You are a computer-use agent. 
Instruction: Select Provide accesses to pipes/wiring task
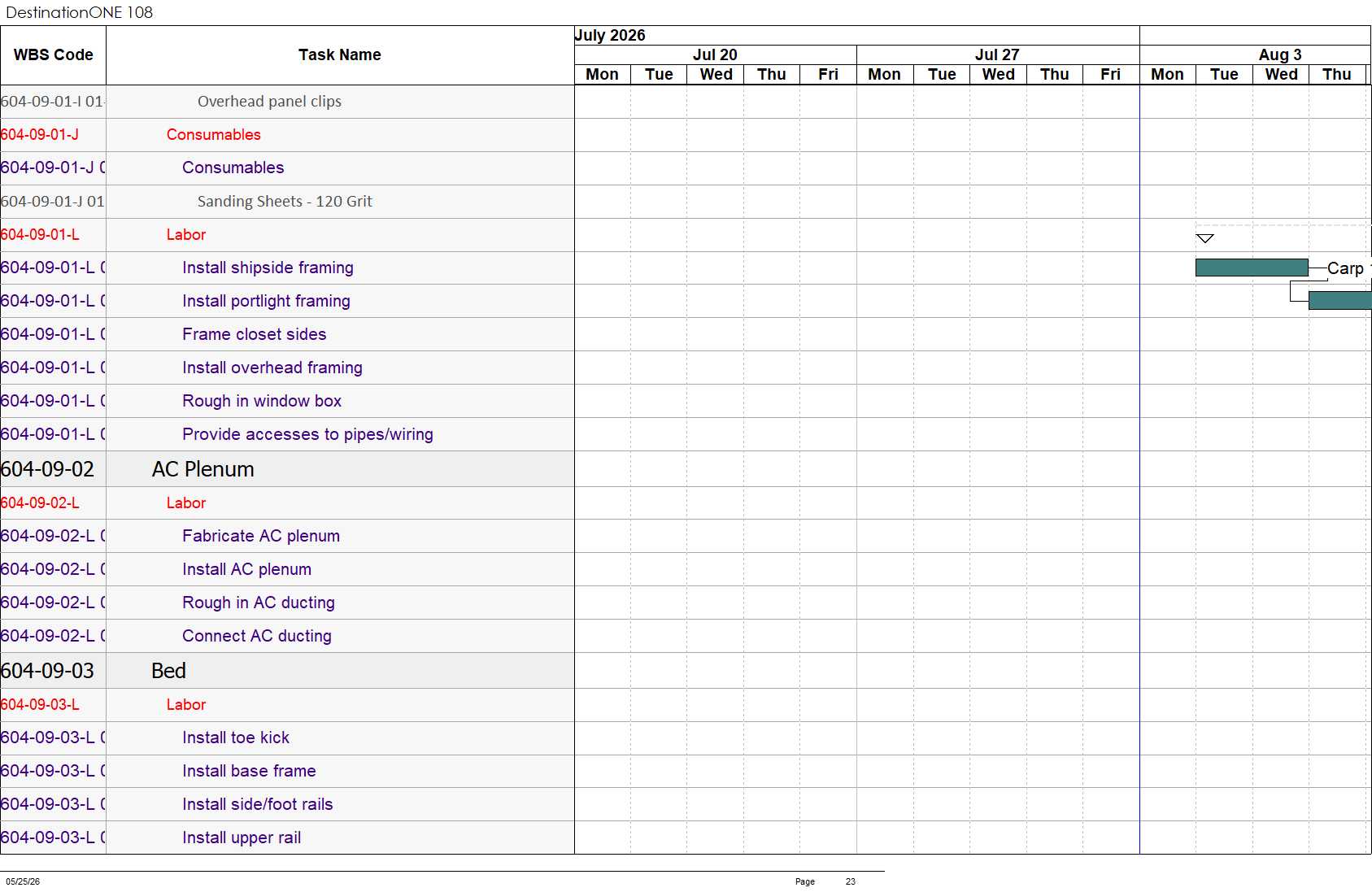coord(307,434)
